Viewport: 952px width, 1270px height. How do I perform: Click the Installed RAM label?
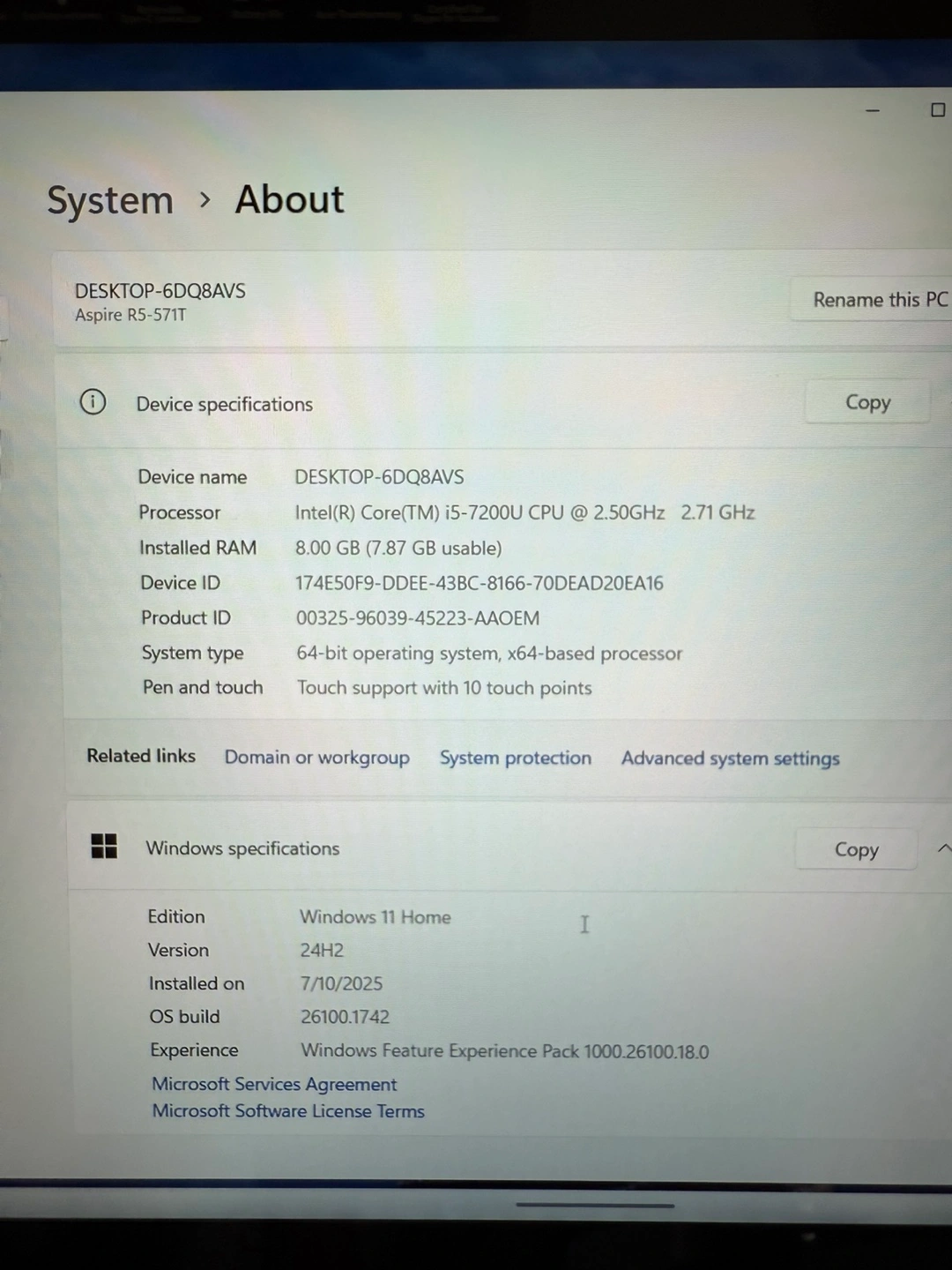[197, 548]
